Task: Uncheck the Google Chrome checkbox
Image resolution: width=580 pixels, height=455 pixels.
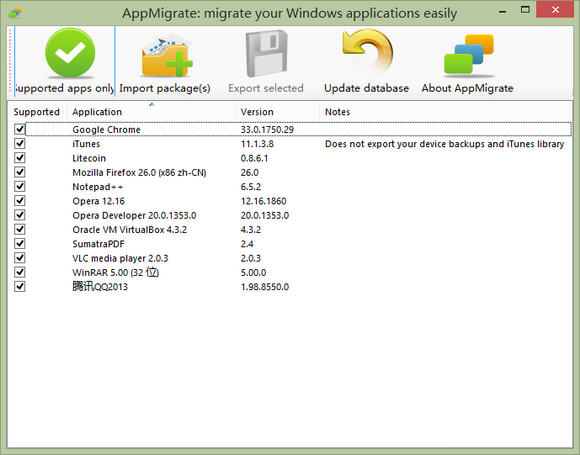Action: 20,129
